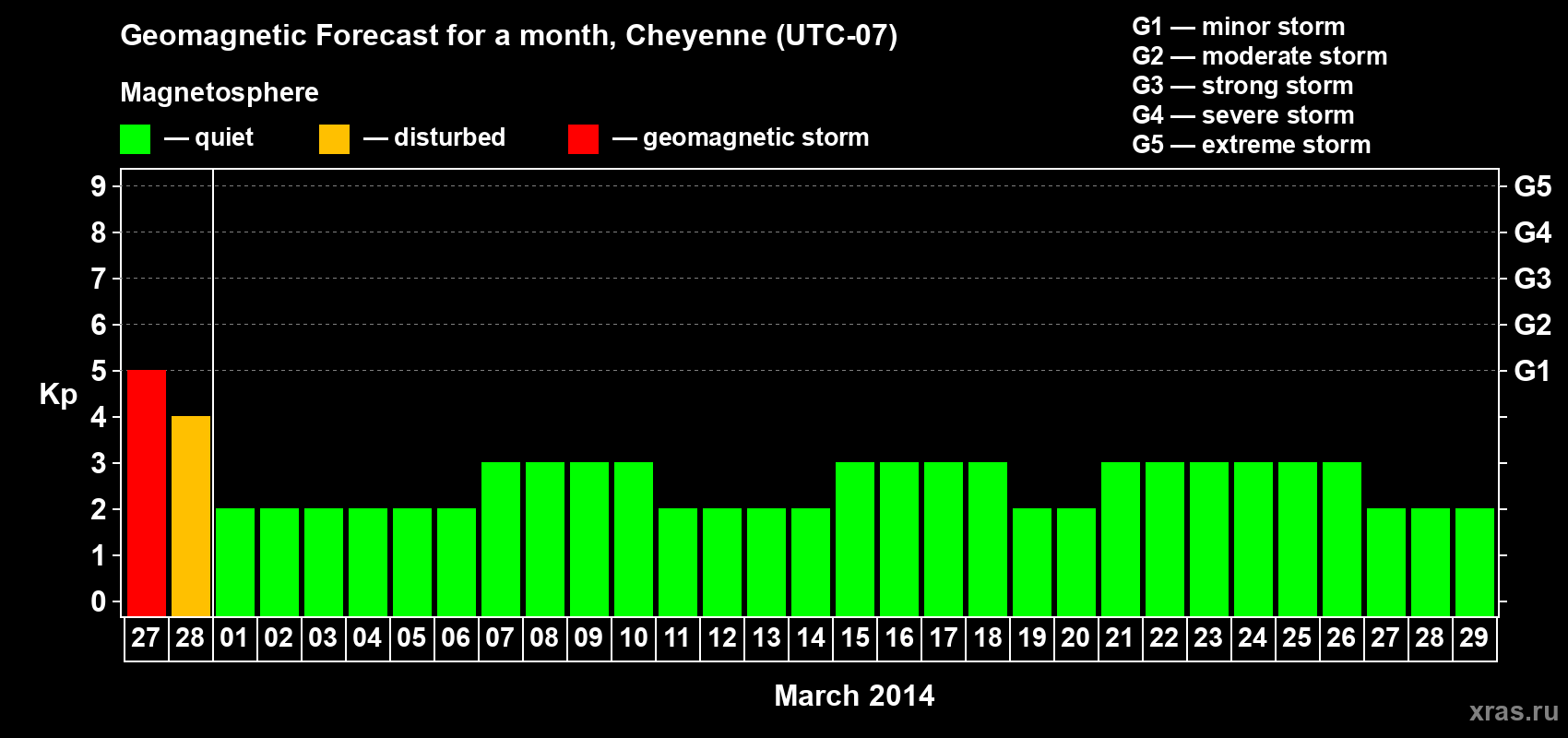This screenshot has width=1568, height=738.
Task: Select the green bar for date 29
Action: click(1475, 563)
